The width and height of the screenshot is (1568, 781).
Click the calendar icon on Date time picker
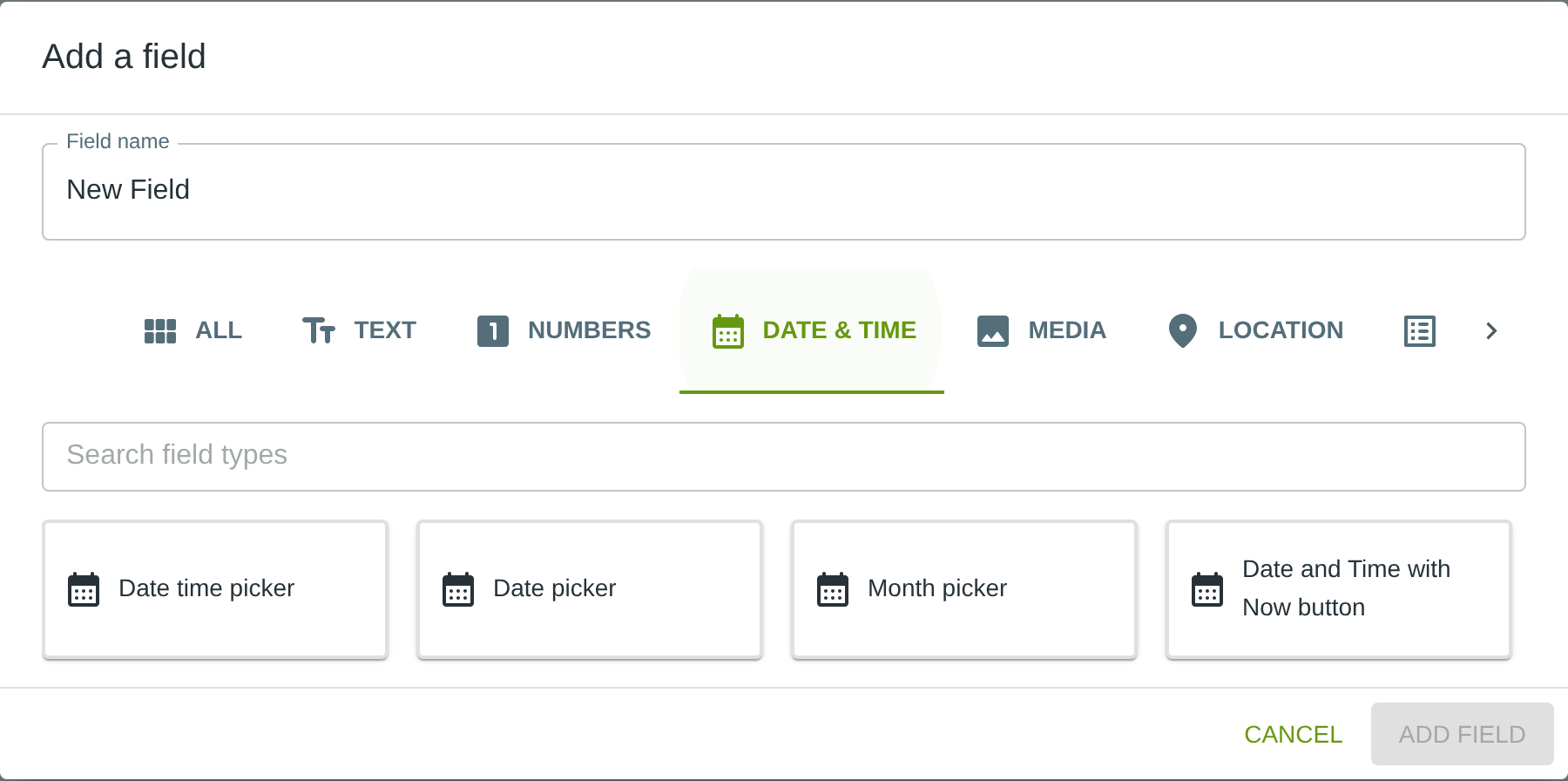84,589
